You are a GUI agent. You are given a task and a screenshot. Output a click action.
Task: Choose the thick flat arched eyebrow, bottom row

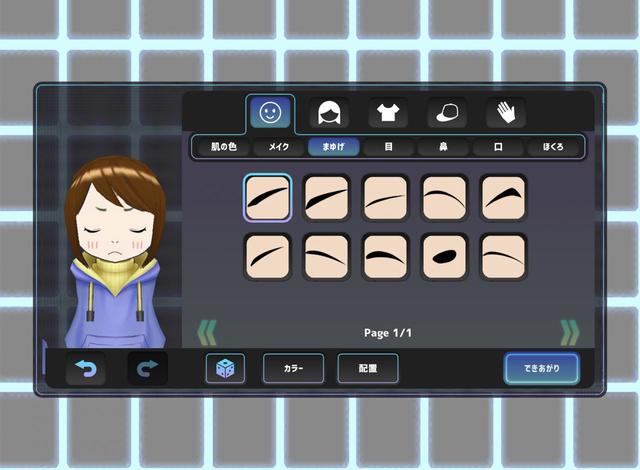tap(385, 257)
